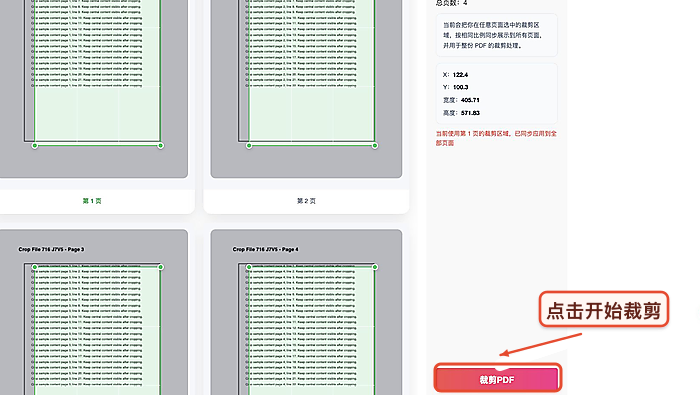Select the Page 4 preview thumbnail
This screenshot has height=395, width=700.
point(306,312)
